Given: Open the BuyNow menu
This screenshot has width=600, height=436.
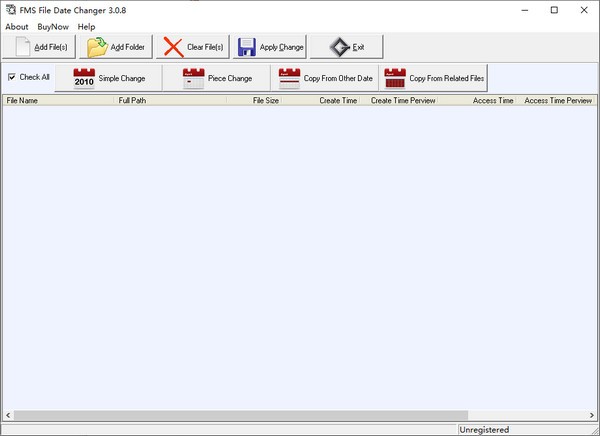Looking at the screenshot, I should [x=53, y=26].
